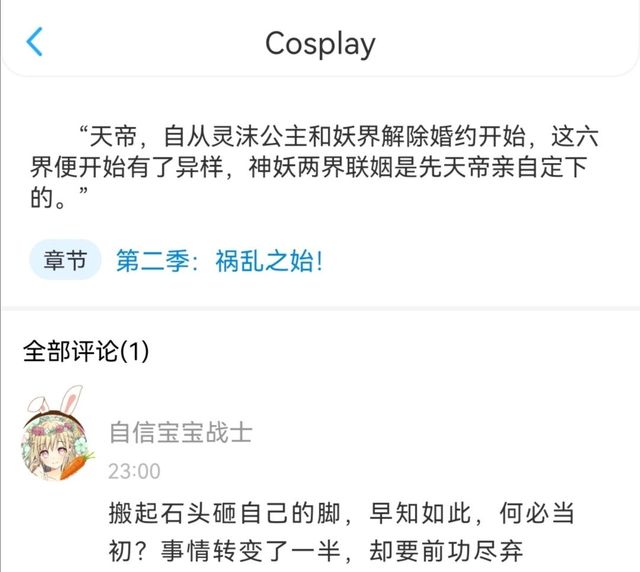Open chapter link 第二季:祸乱之始!
The width and height of the screenshot is (640, 572).
click(220, 261)
